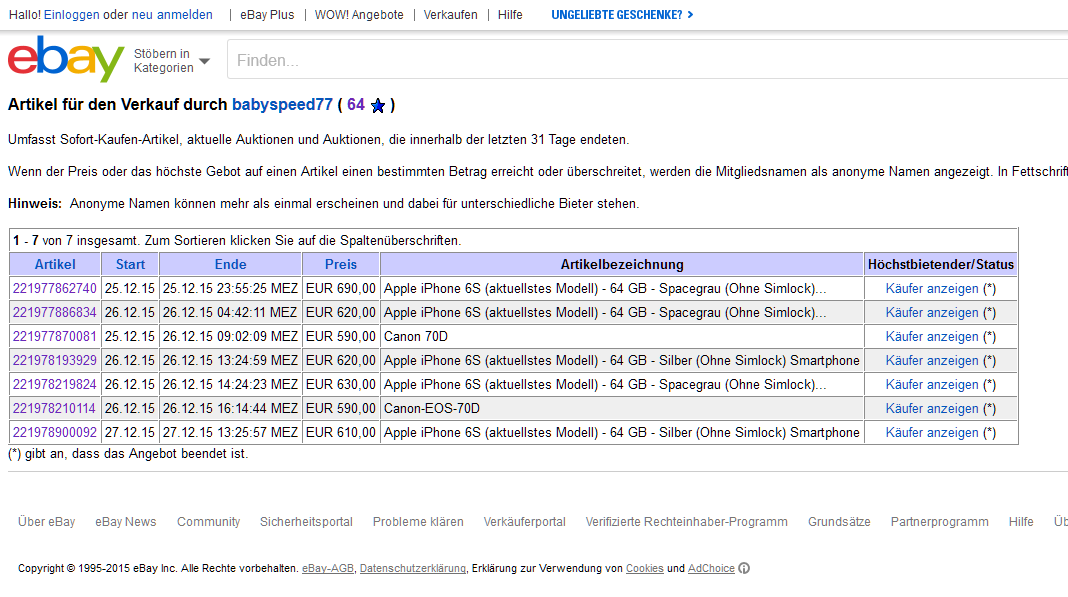
Task: Open Partnerprogramm footer link
Action: [x=939, y=522]
